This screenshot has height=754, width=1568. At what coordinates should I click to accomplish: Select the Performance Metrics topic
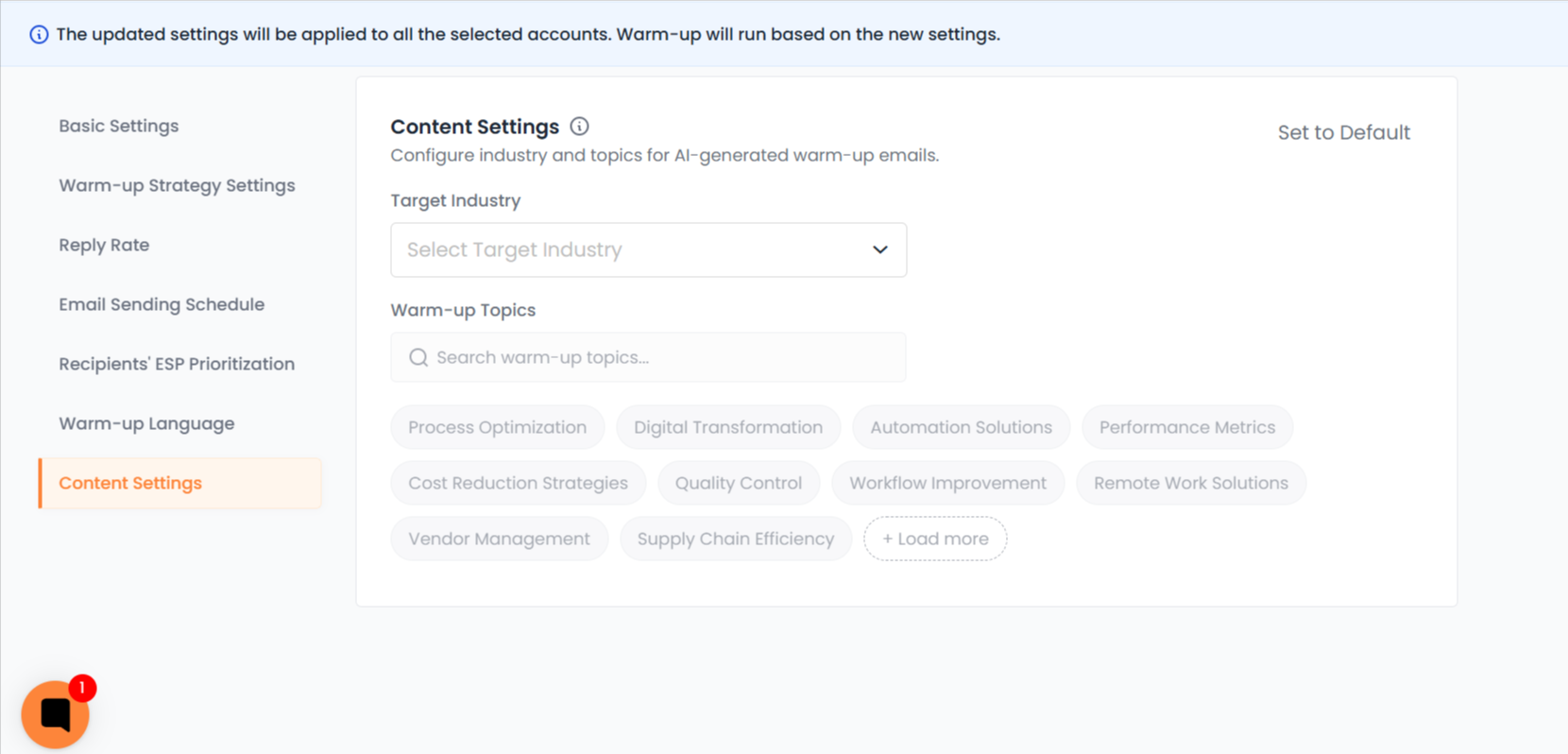point(1186,427)
